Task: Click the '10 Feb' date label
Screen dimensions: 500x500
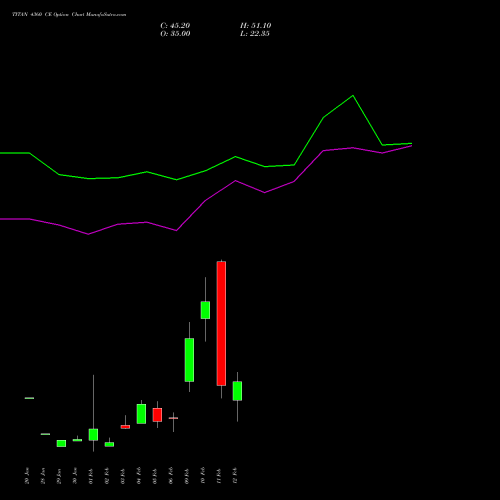Action: click(x=203, y=476)
